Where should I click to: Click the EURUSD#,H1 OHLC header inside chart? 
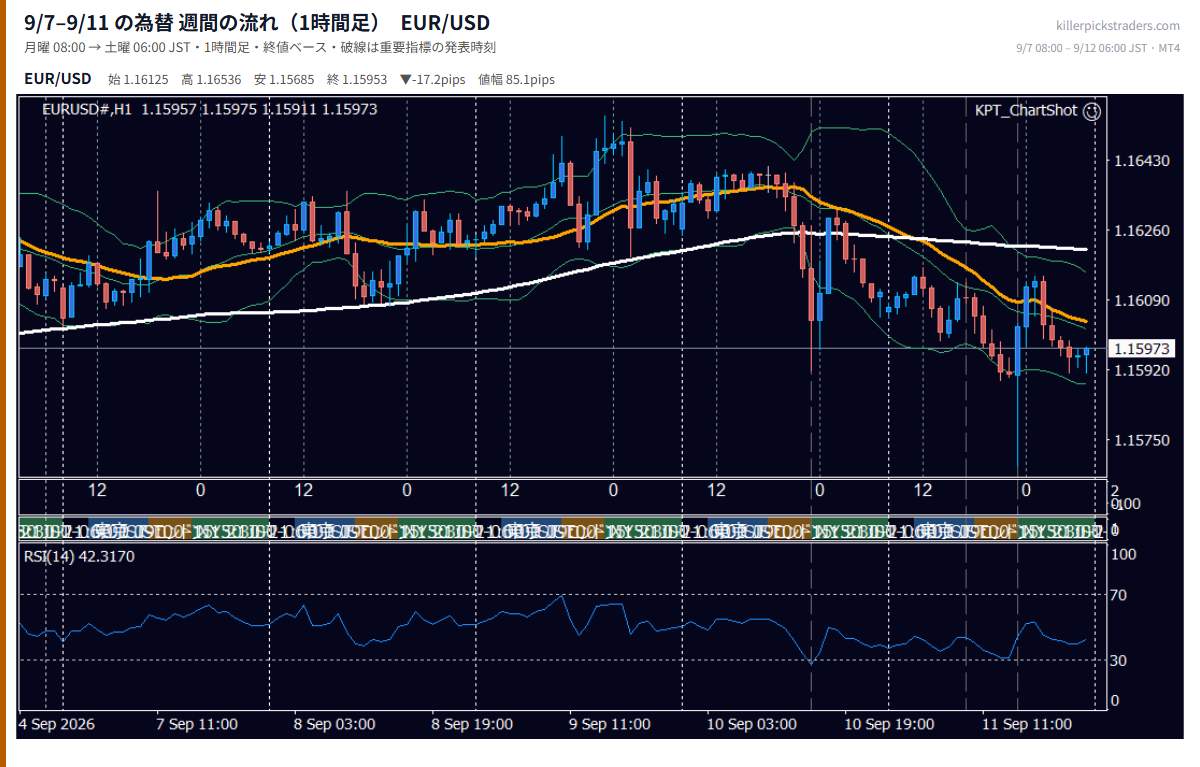210,109
